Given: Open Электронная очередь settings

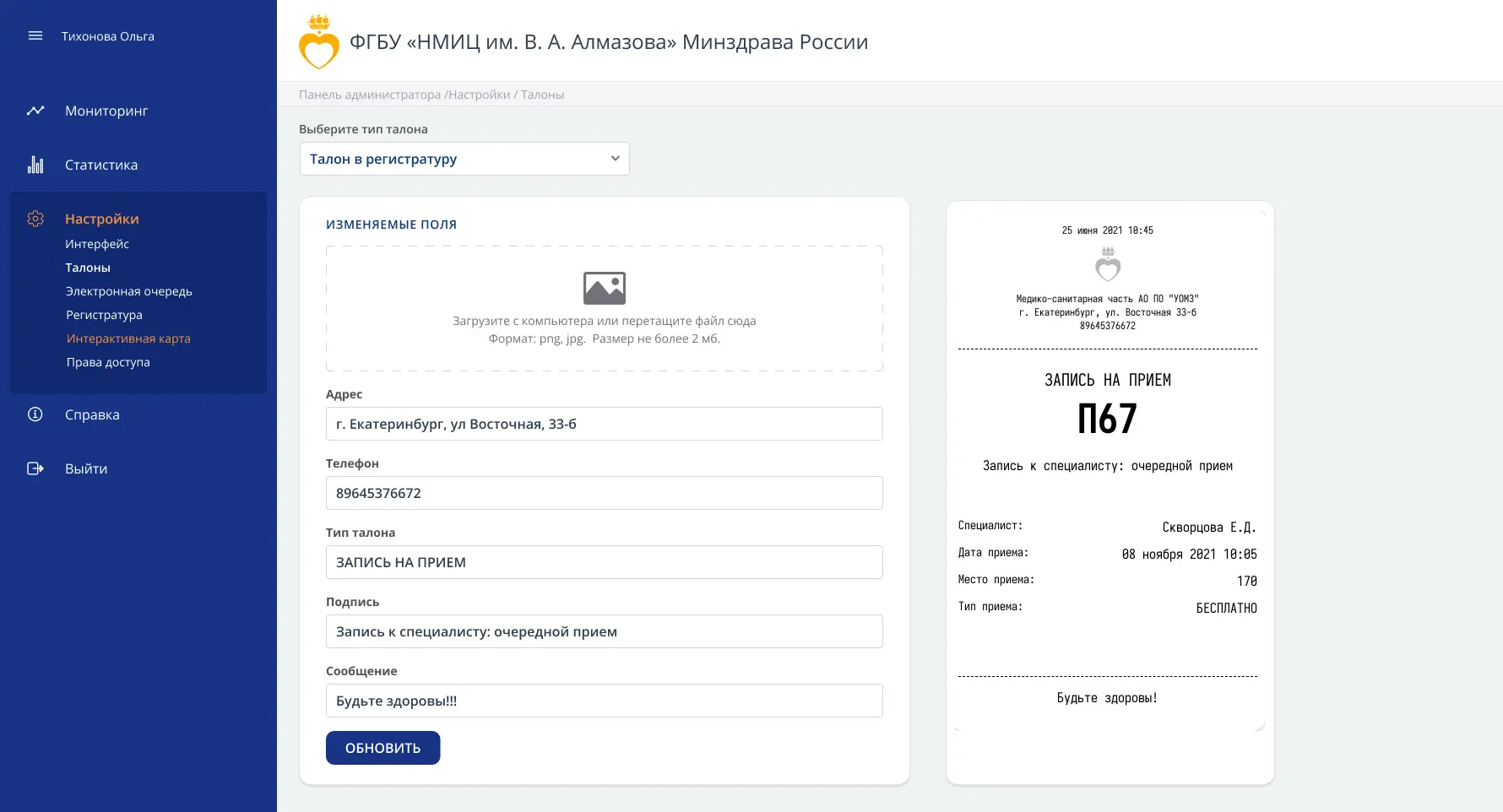Looking at the screenshot, I should coord(129,291).
